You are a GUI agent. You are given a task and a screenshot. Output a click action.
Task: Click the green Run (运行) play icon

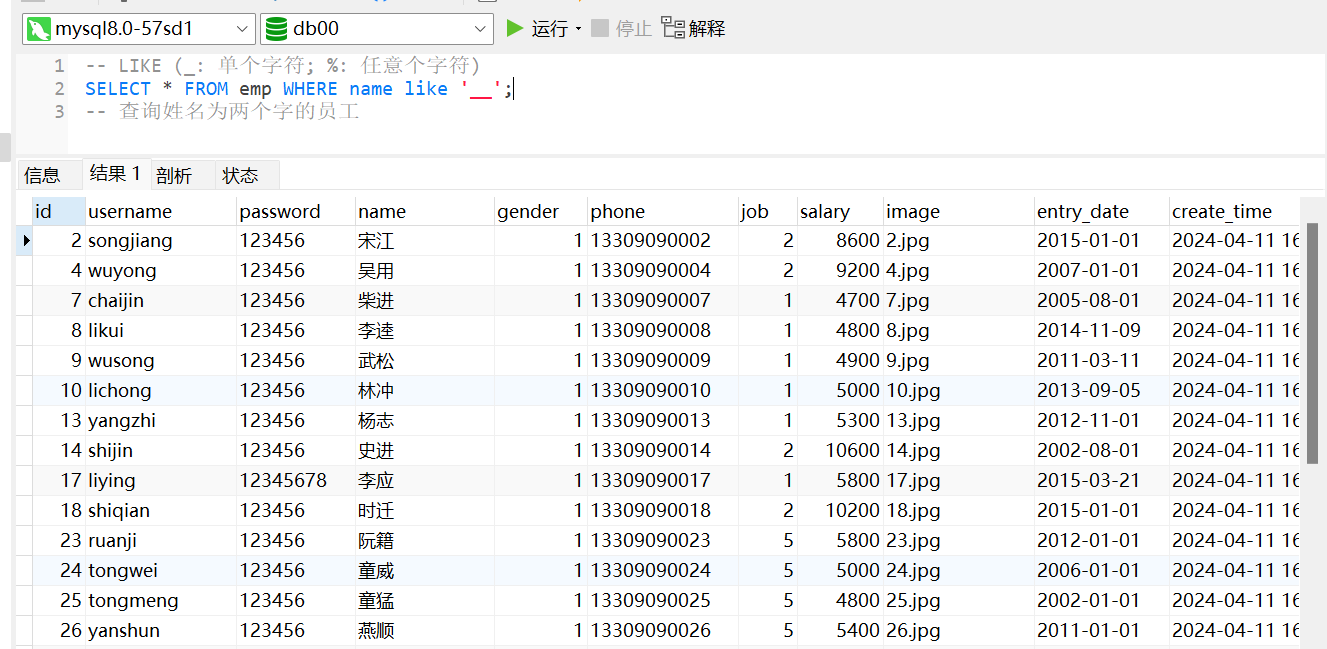pos(516,28)
